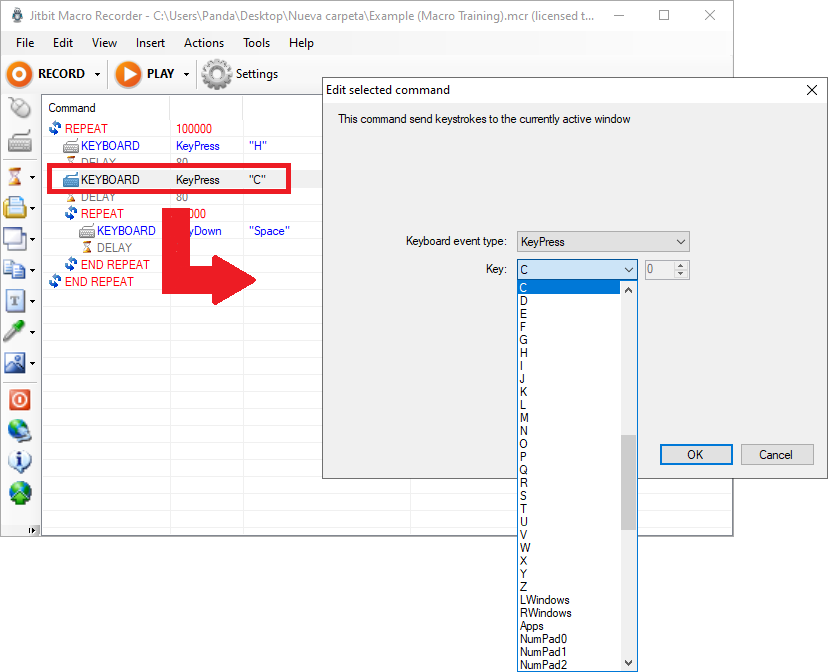Image resolution: width=828 pixels, height=672 pixels.
Task: Click the red power shutdown icon
Action: [20, 400]
